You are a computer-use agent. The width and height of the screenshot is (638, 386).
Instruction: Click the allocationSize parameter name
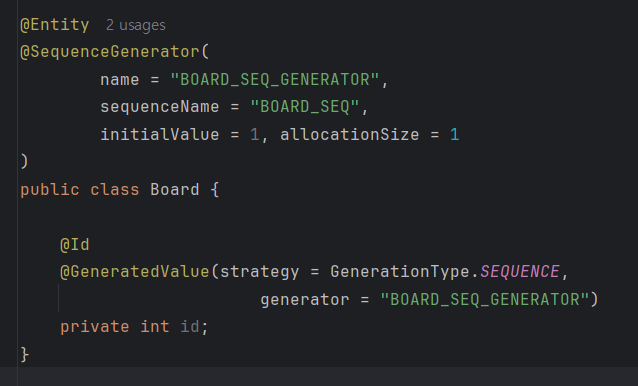350,135
